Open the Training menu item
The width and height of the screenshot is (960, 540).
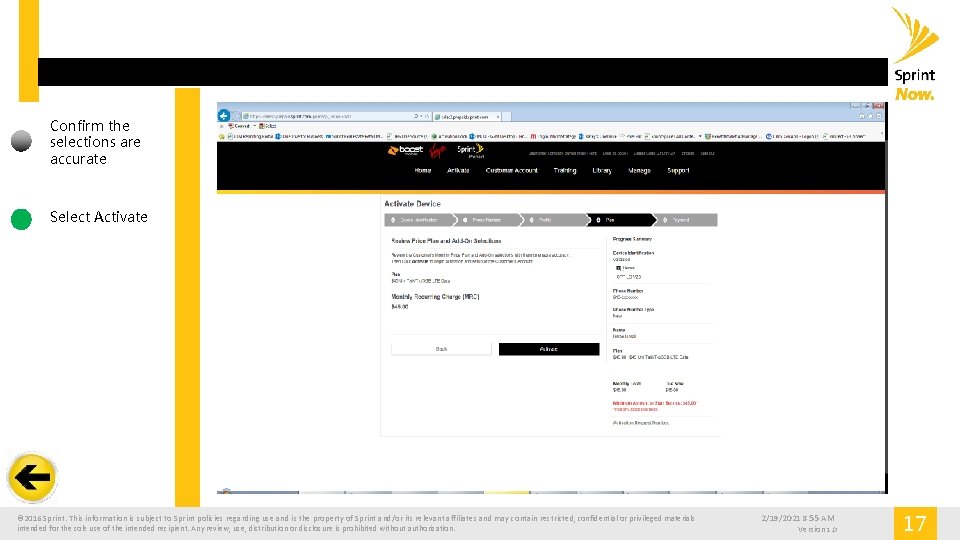tap(564, 171)
